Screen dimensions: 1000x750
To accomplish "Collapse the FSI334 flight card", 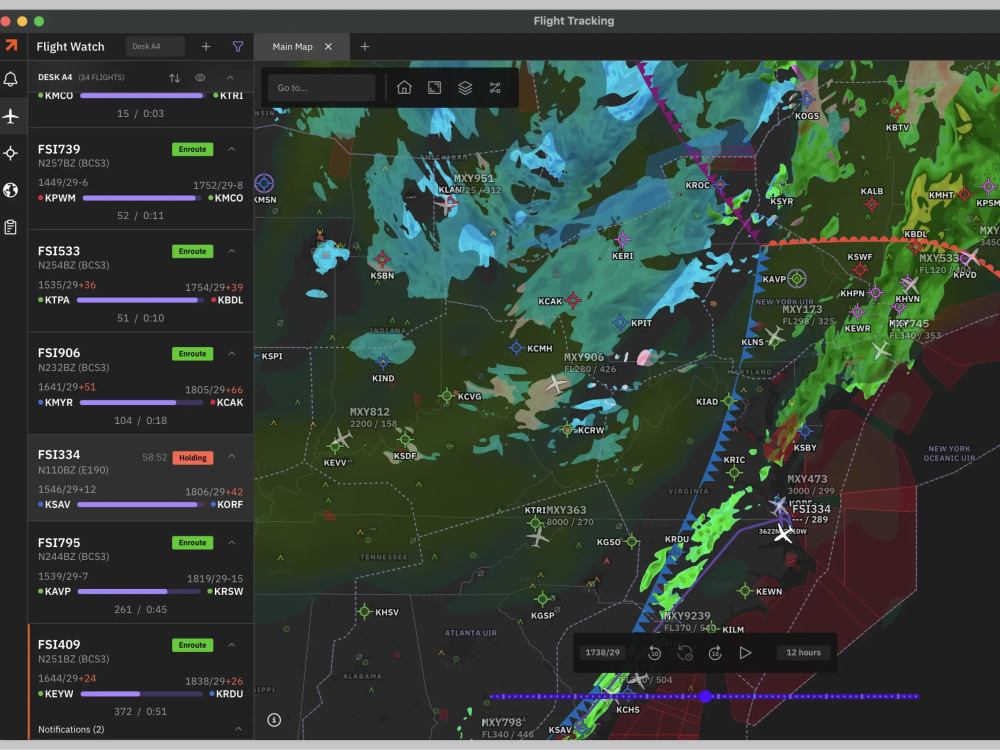I will 232,457.
